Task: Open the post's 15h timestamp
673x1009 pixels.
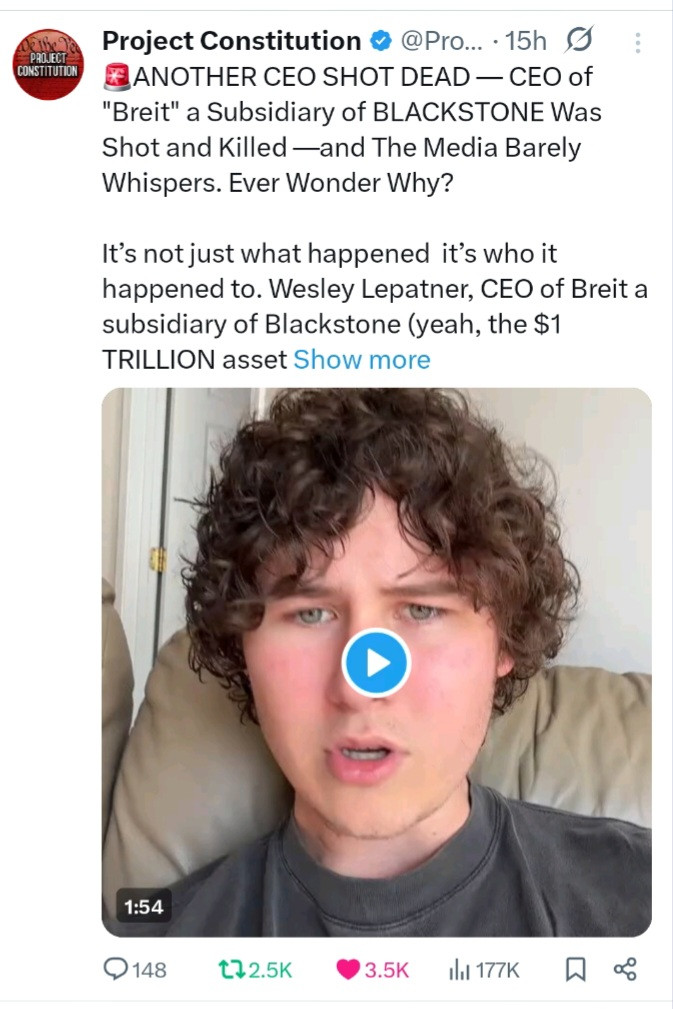Action: point(527,41)
